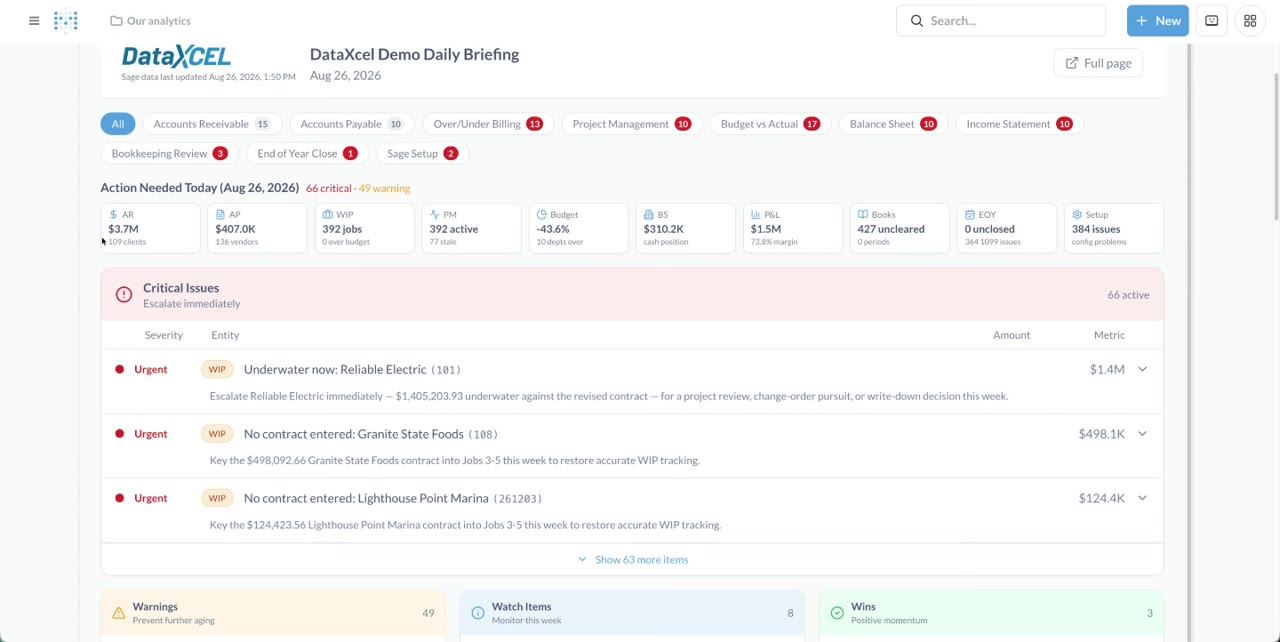The image size is (1280, 642).
Task: Open the embedding panel icon next to New
Action: tap(1211, 21)
